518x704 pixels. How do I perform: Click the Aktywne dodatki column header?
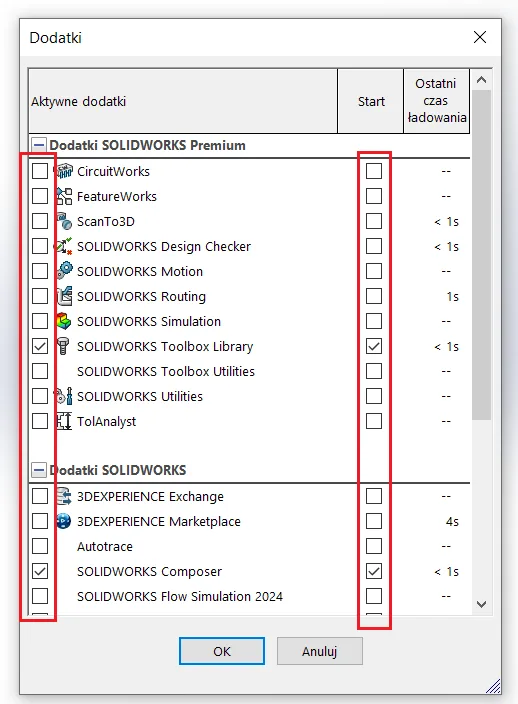coord(183,101)
